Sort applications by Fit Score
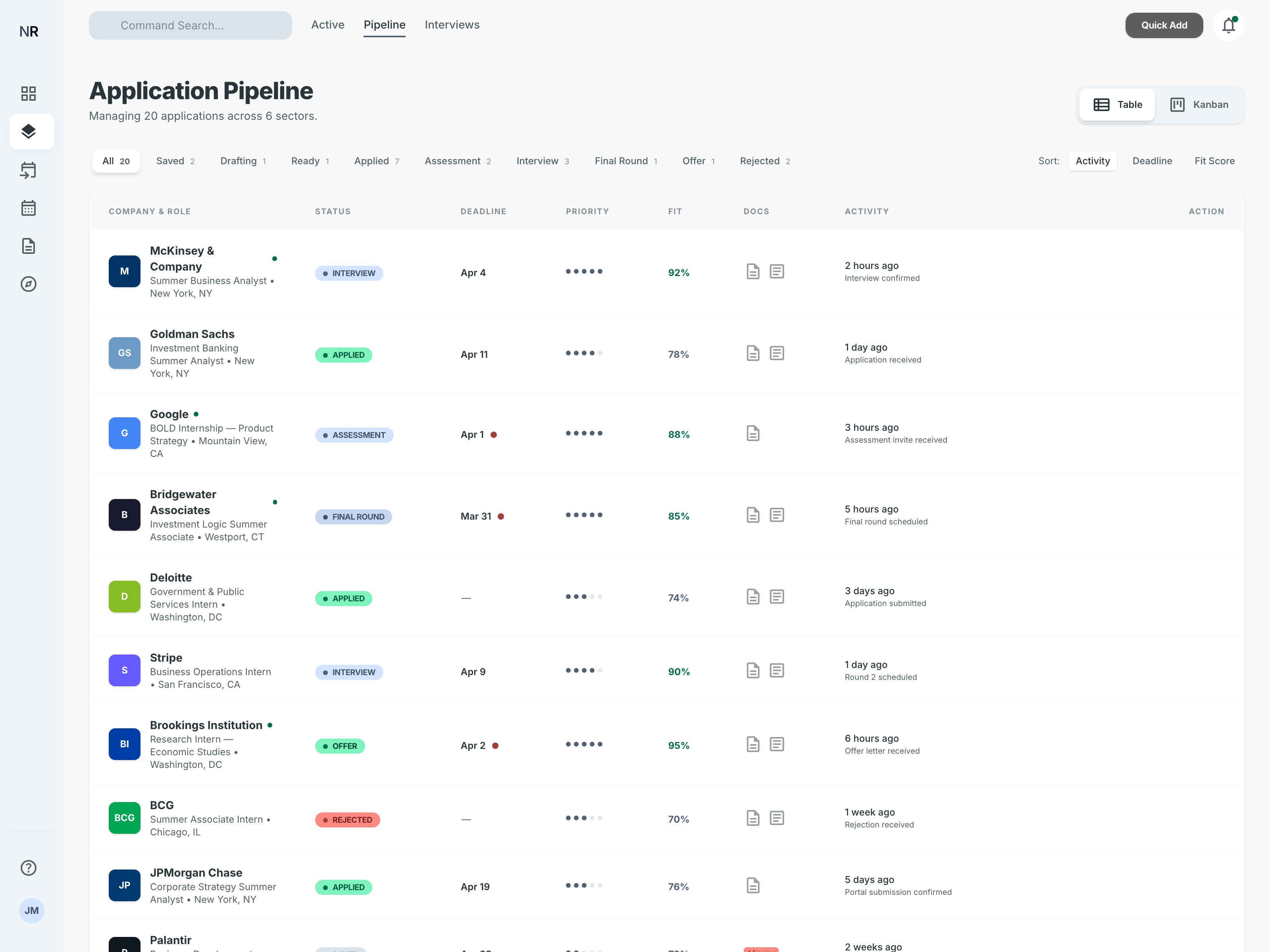 click(x=1214, y=161)
